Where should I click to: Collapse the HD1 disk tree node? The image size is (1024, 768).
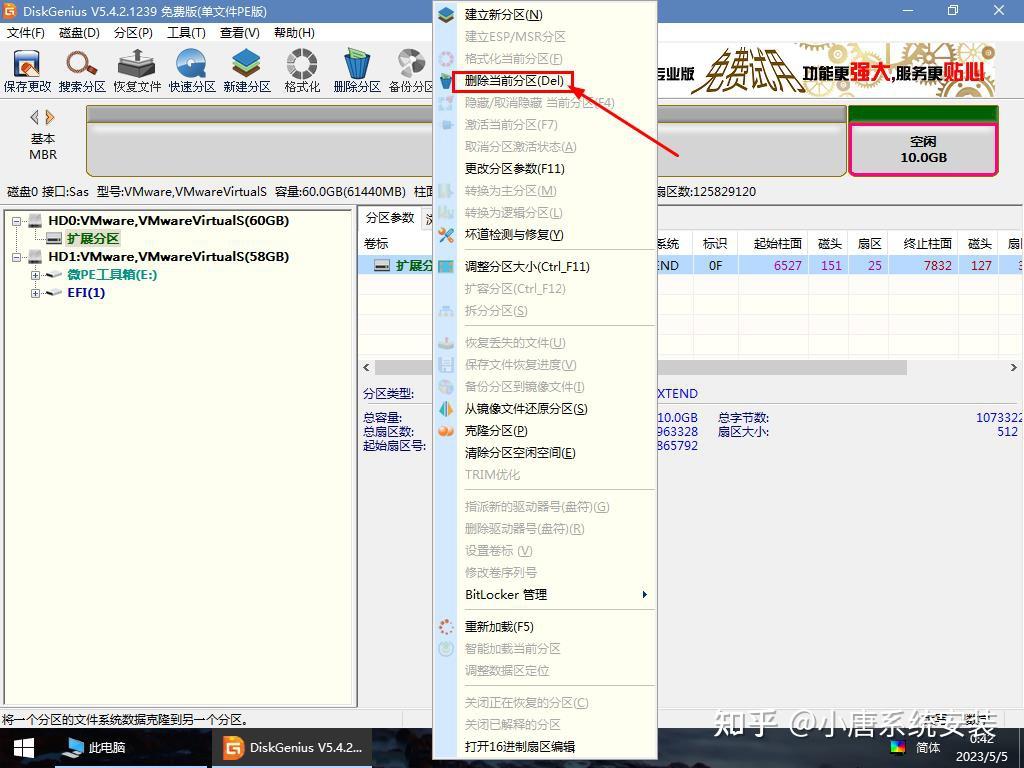coord(16,257)
